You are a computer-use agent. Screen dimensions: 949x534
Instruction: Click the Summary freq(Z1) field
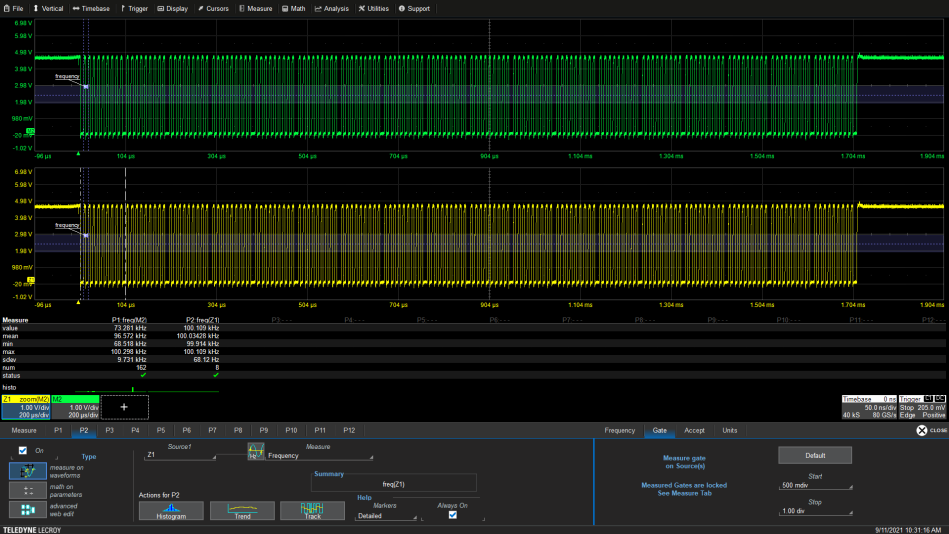pos(393,484)
